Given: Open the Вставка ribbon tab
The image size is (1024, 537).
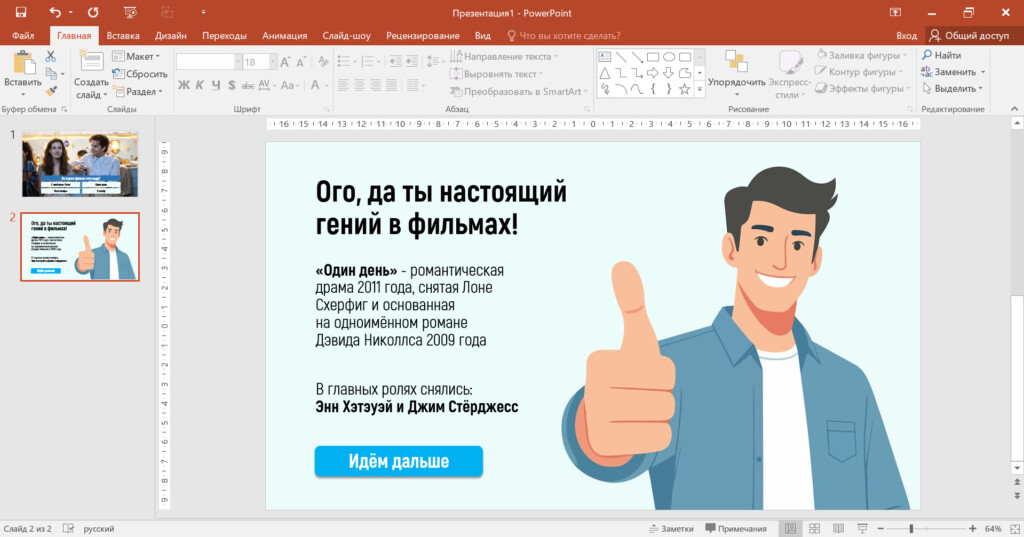Looking at the screenshot, I should coord(123,35).
